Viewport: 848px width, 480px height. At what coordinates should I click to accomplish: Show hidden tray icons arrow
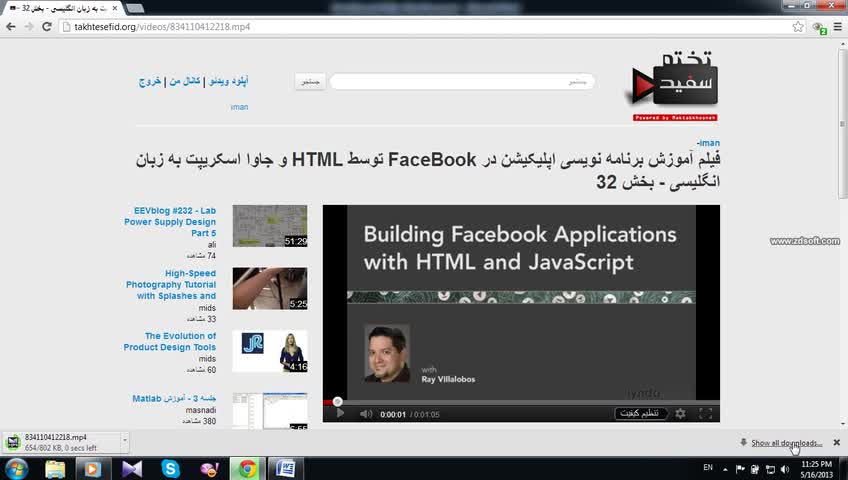click(x=725, y=469)
